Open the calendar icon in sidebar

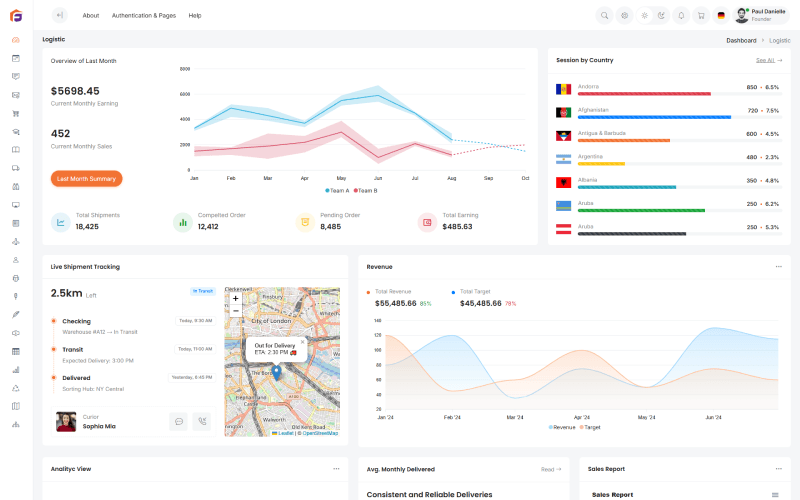(x=16, y=58)
